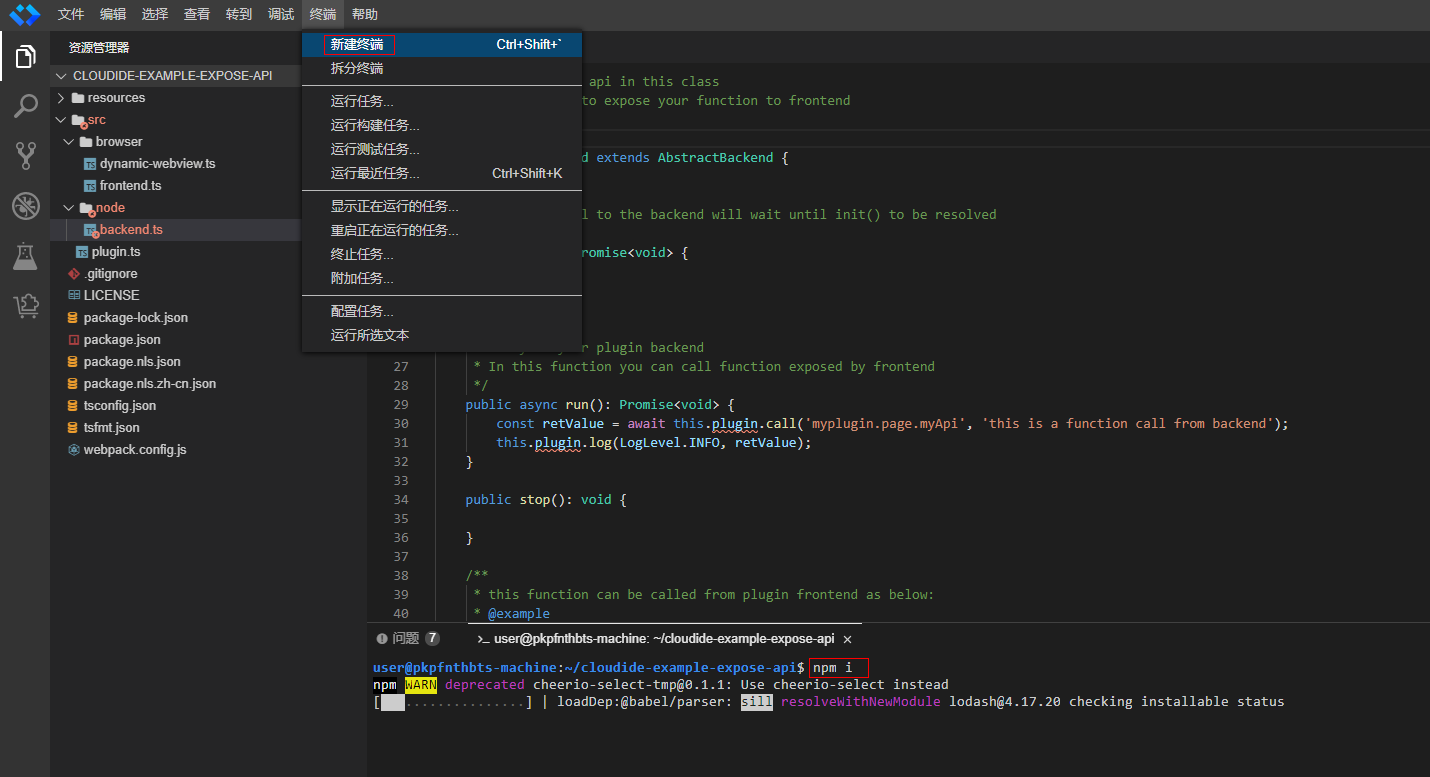The height and width of the screenshot is (777, 1430).
Task: Collapse the src folder
Action: pos(96,120)
